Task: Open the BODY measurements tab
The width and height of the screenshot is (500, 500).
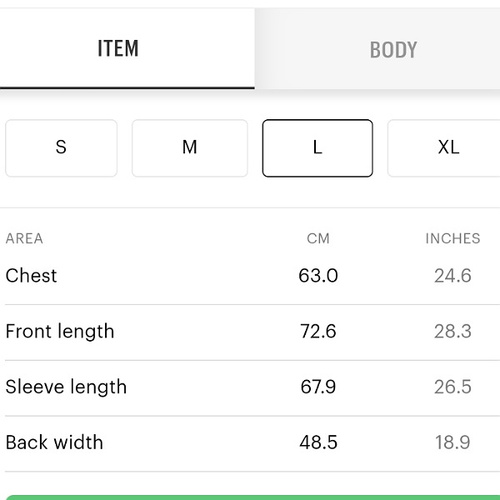Action: point(377,49)
